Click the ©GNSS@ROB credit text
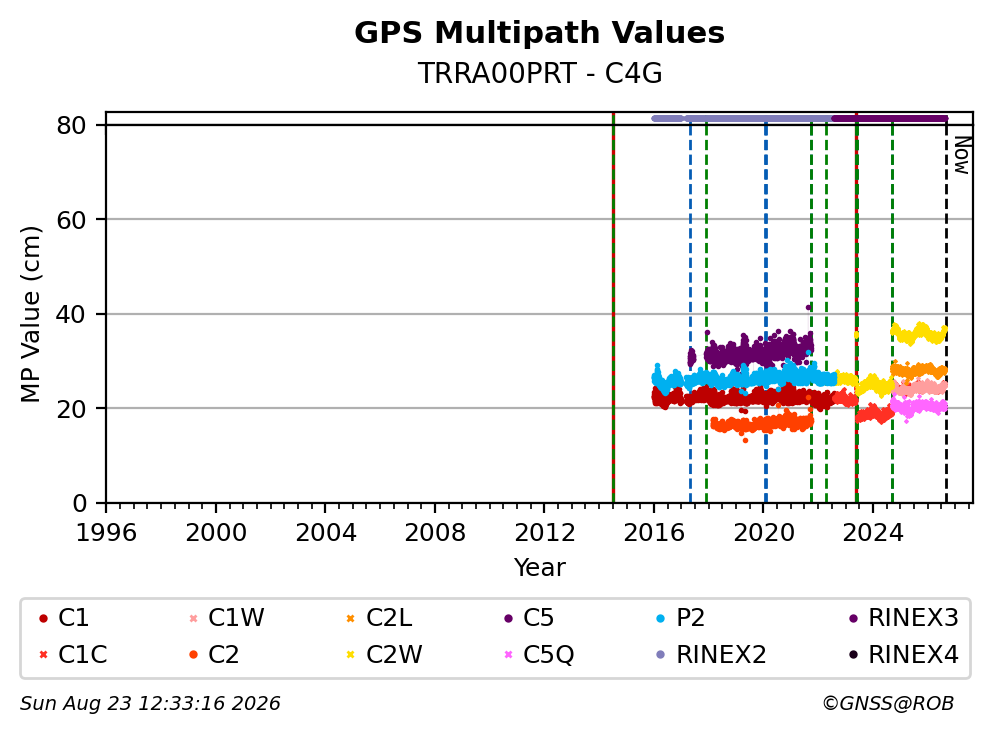Screen dimensions: 992x734 pos(888,703)
